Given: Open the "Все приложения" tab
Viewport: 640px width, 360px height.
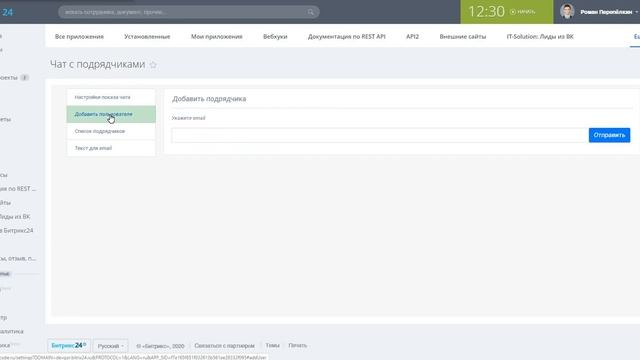Looking at the screenshot, I should coord(79,37).
